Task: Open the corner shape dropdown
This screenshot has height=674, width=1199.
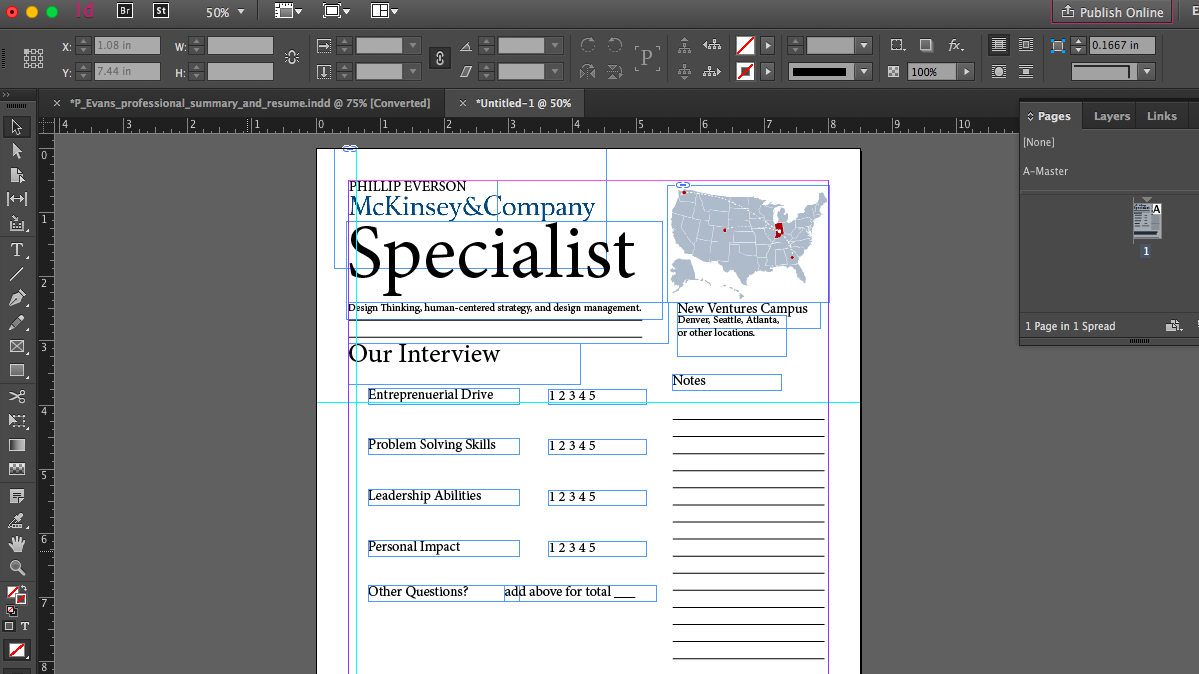Action: tap(1146, 71)
